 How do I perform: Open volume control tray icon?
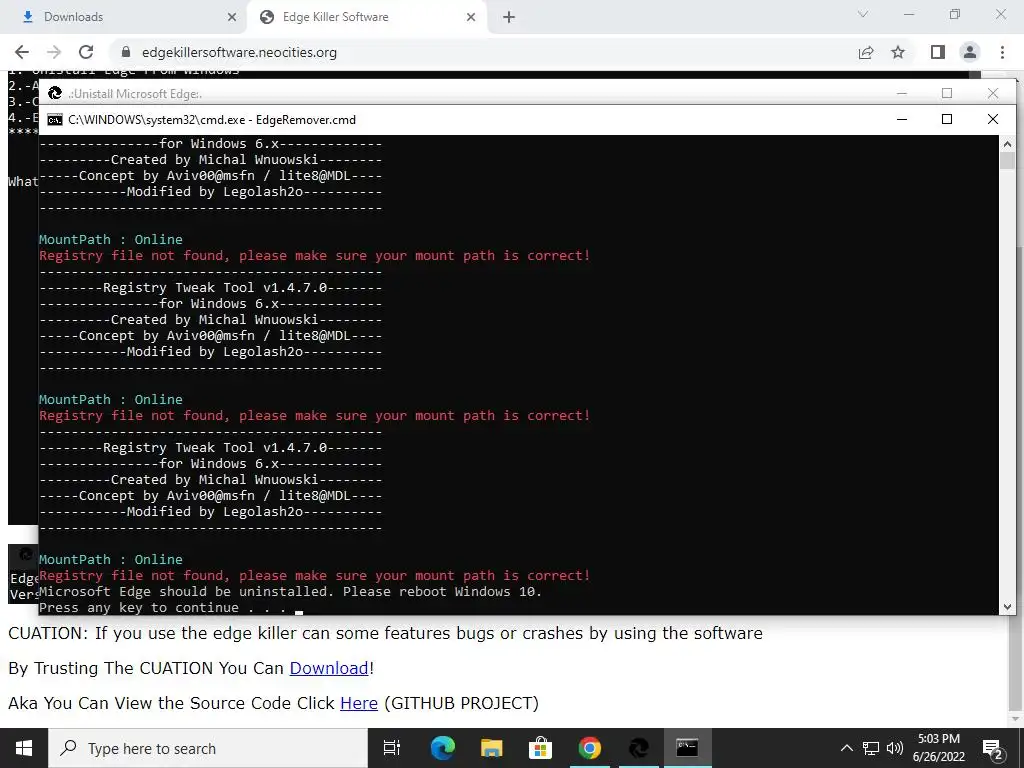(x=895, y=748)
